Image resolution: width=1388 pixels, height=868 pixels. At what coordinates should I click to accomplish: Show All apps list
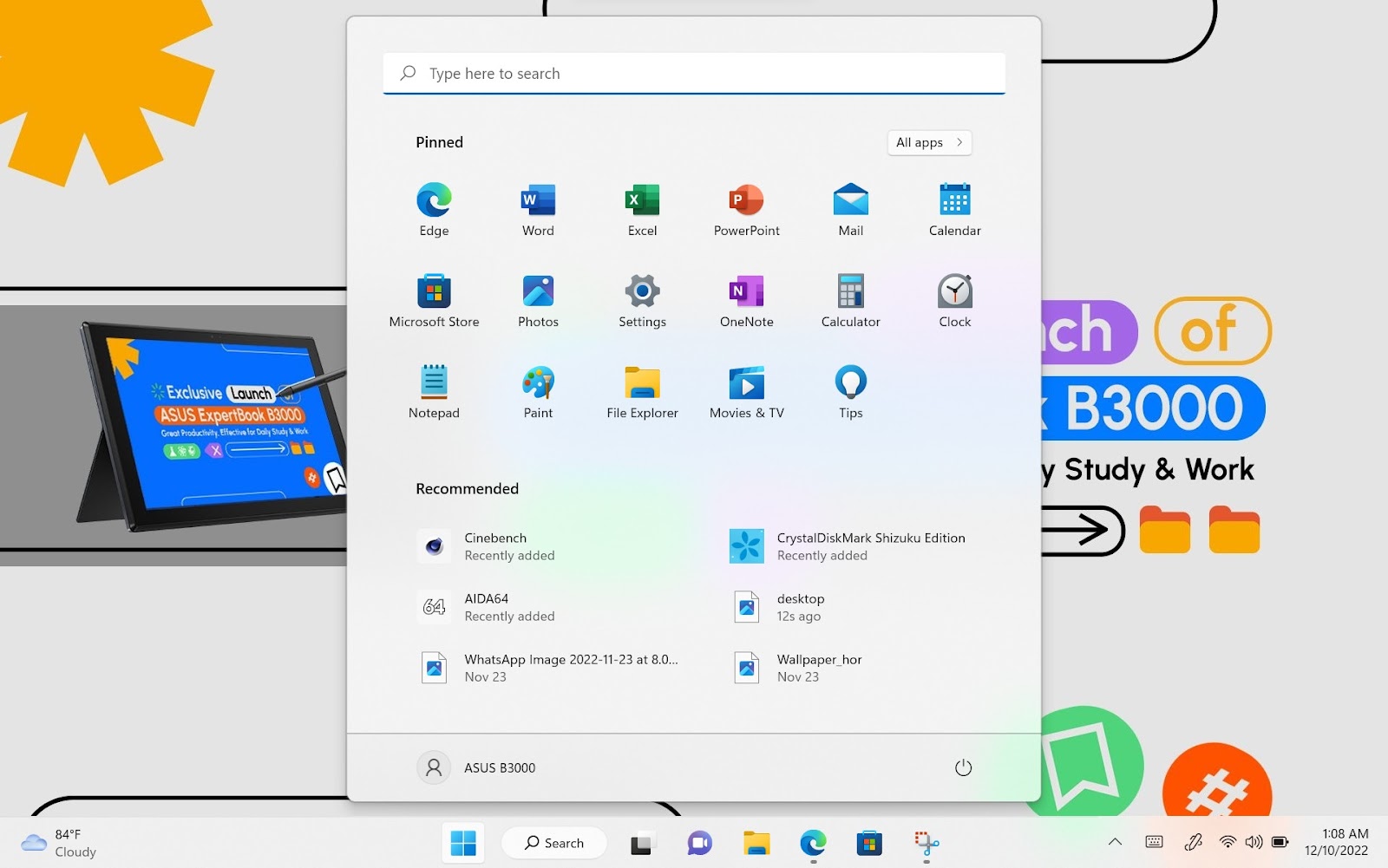pyautogui.click(x=929, y=142)
